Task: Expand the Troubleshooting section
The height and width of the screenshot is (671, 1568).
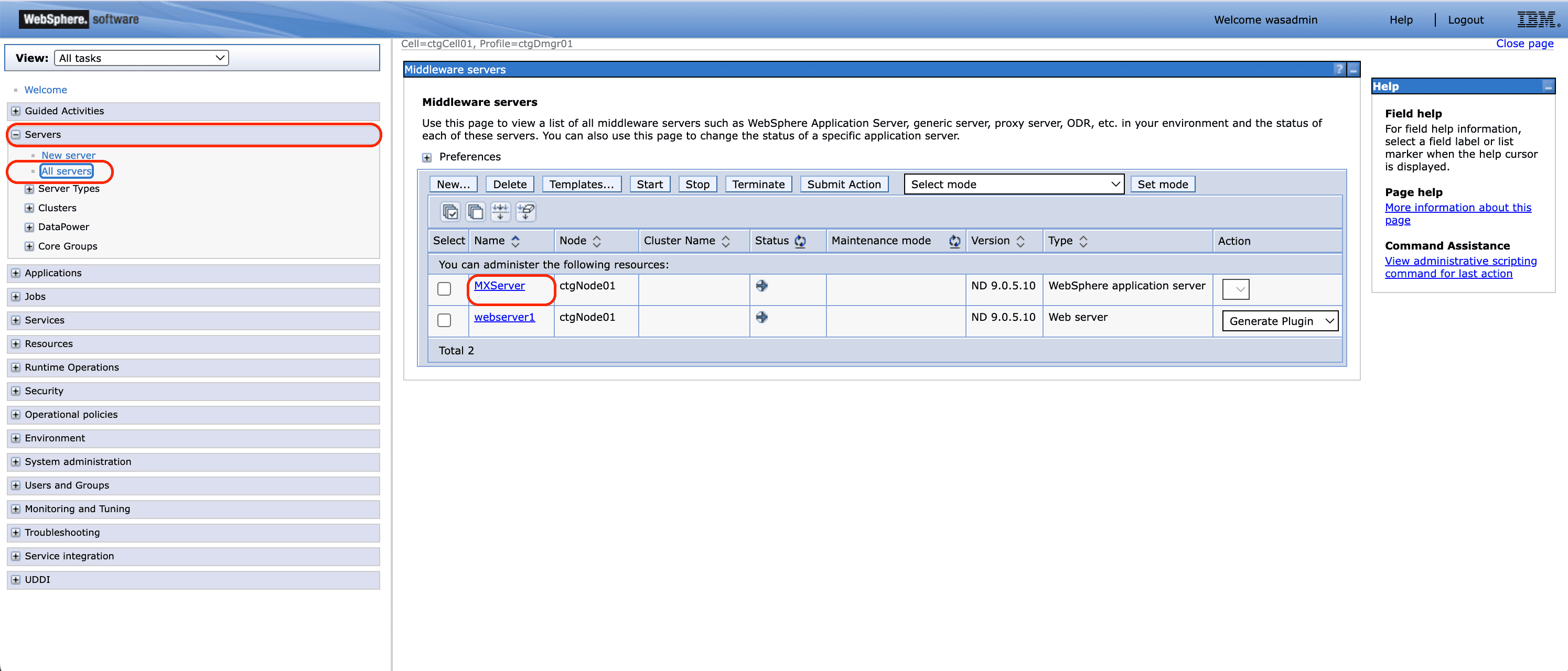Action: (16, 532)
